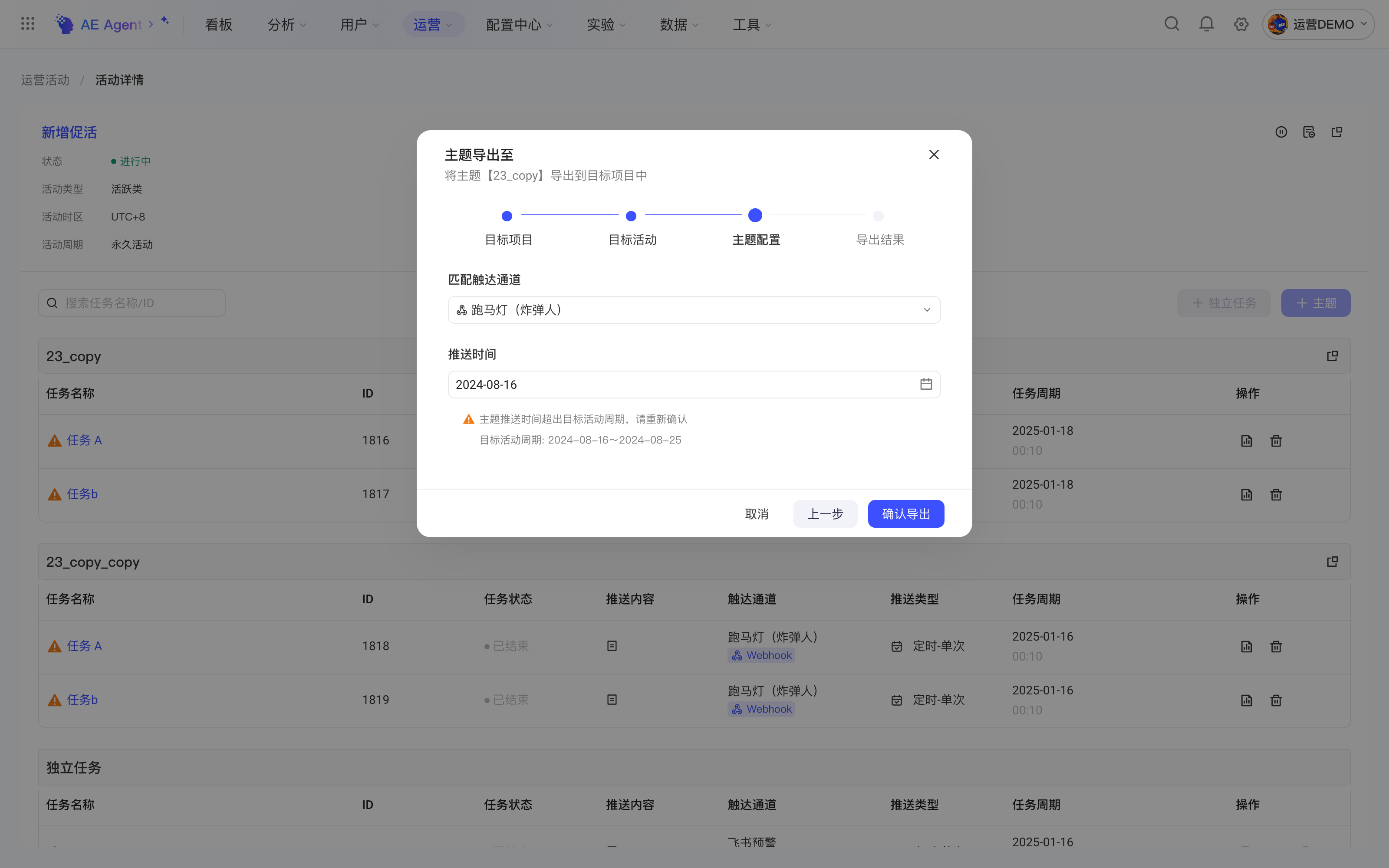1389x868 pixels.
Task: Expand the 工具 navigation menu
Action: [x=752, y=25]
